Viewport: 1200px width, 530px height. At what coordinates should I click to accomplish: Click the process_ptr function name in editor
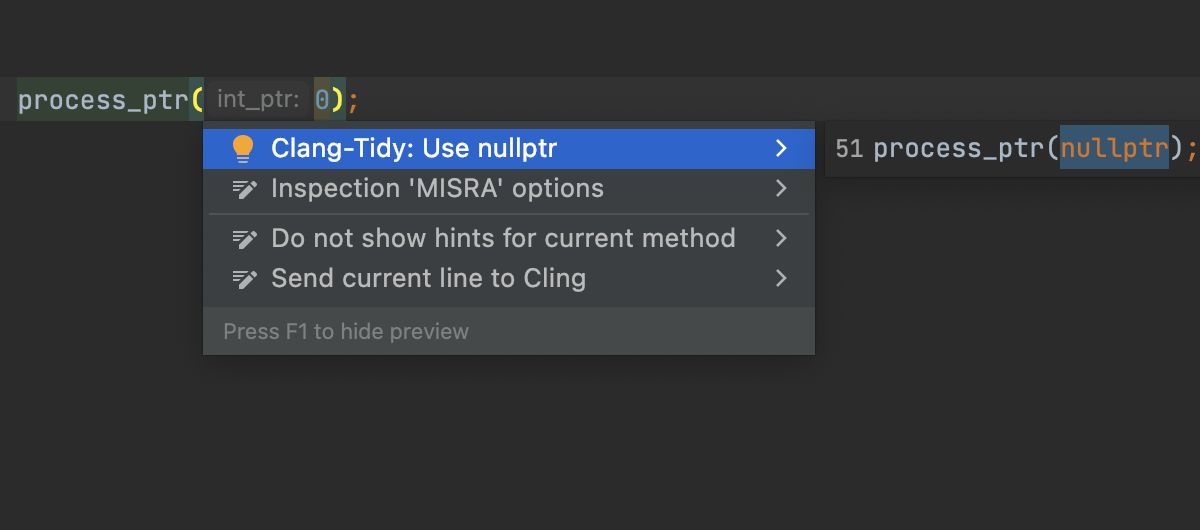coord(103,100)
